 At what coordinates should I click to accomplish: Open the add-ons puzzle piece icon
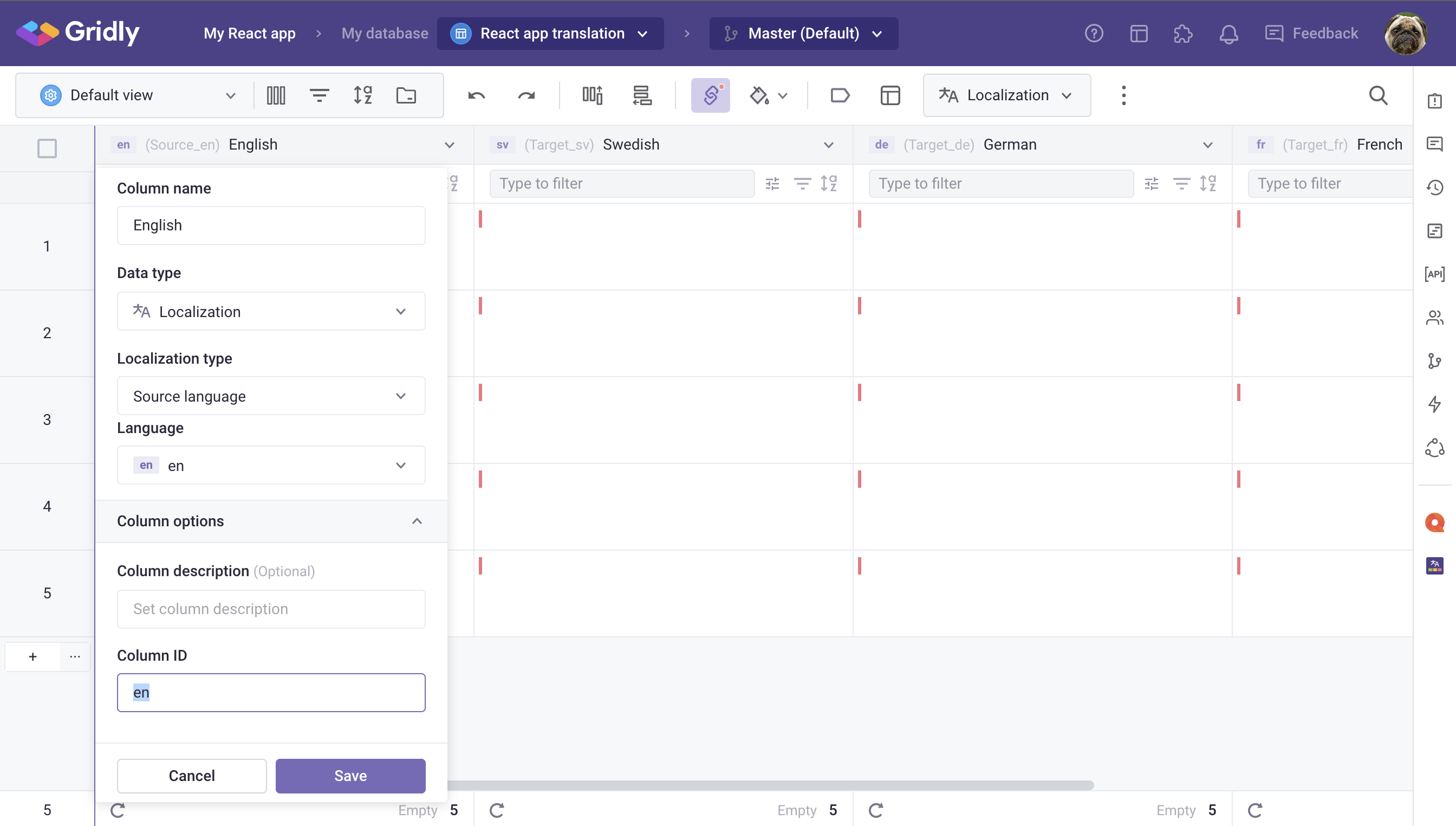coord(1184,34)
